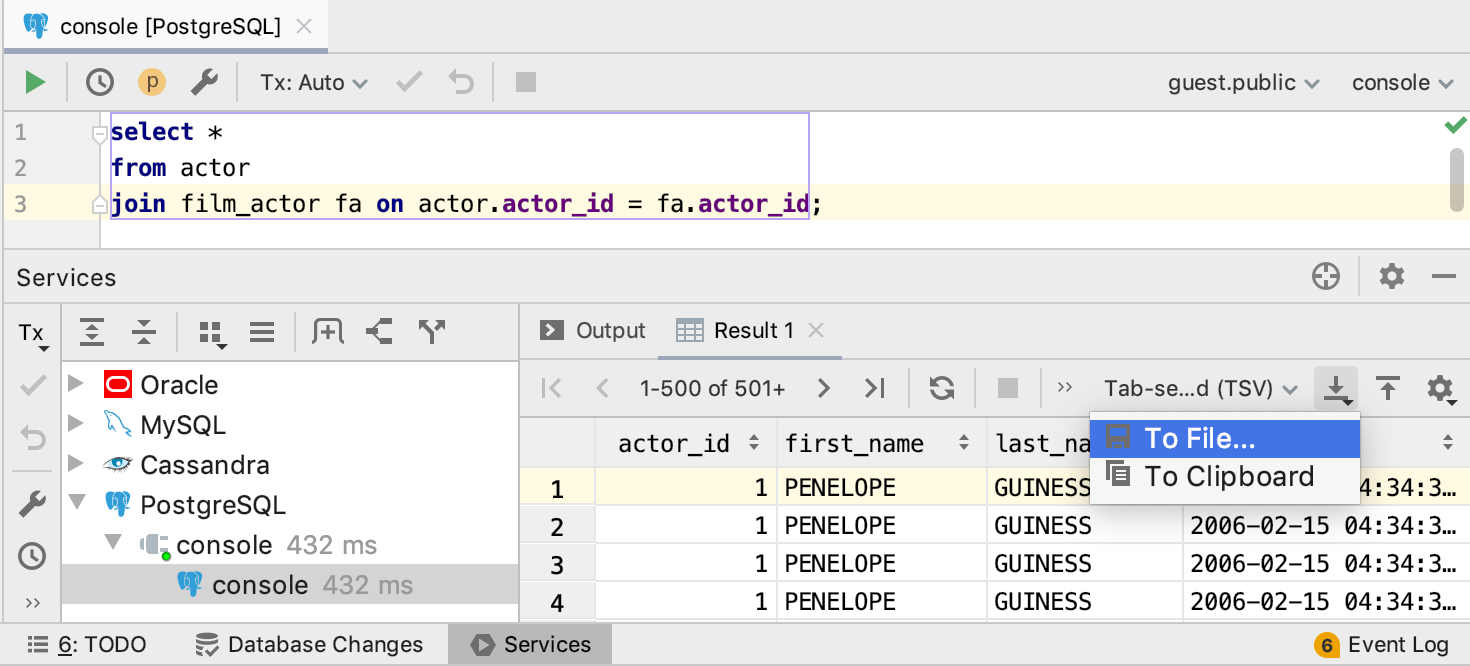Go to first page of results
1470x666 pixels.
[551, 388]
